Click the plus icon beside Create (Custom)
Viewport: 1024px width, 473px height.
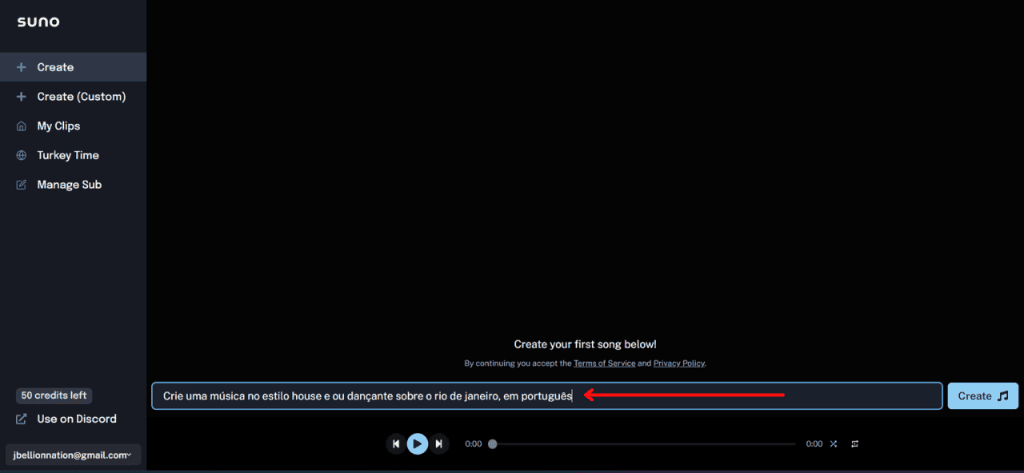[21, 97]
